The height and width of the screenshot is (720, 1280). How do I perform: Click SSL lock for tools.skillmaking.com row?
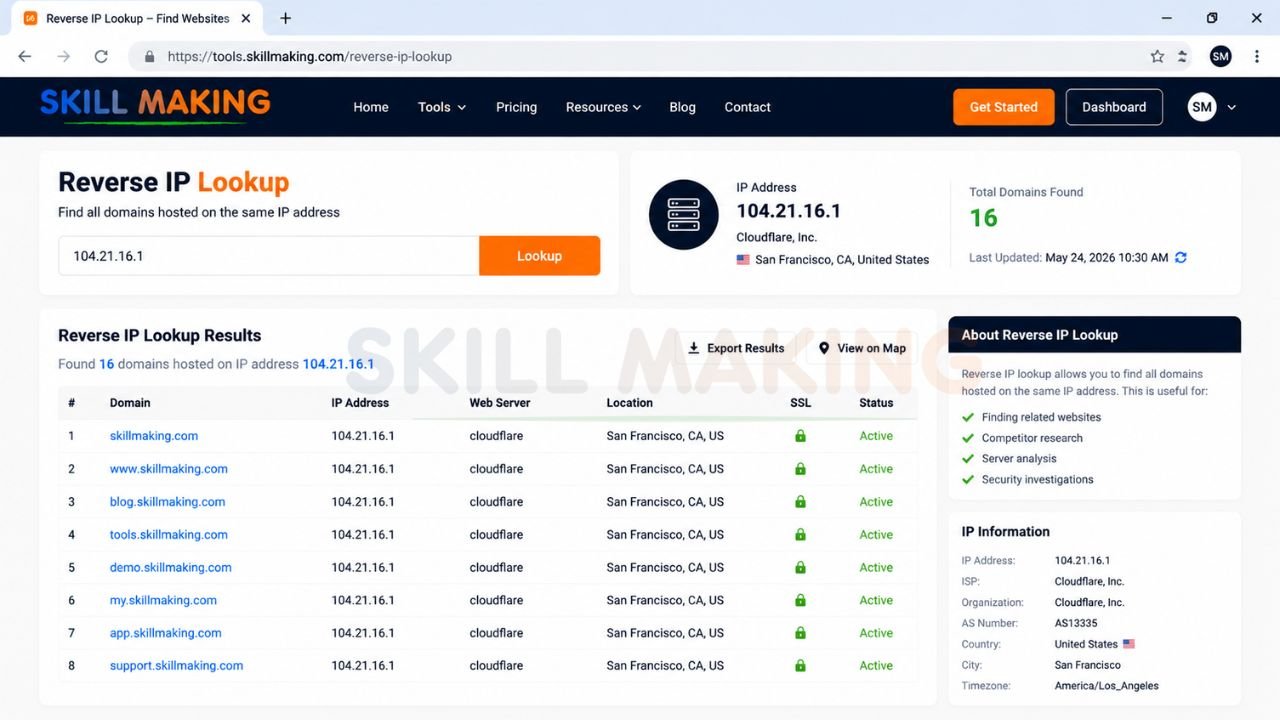tap(800, 535)
